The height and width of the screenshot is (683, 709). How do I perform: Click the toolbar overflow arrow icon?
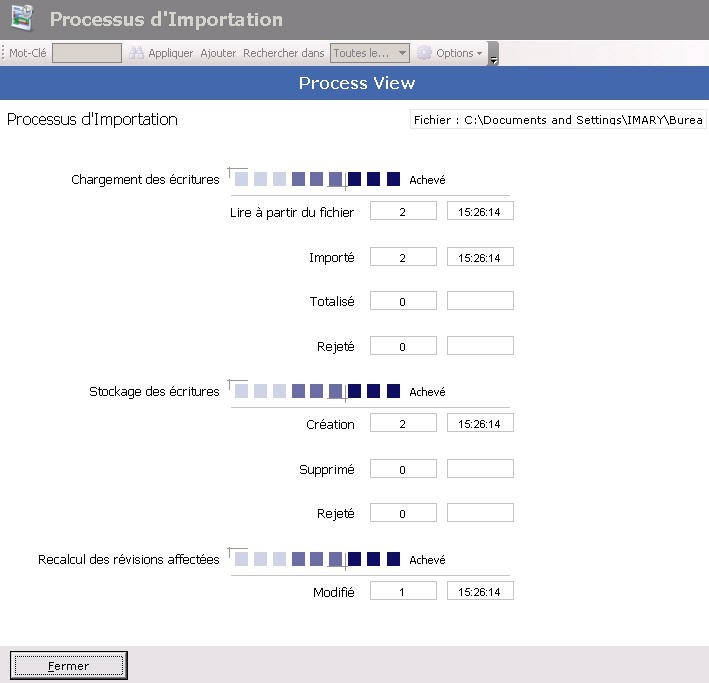493,58
